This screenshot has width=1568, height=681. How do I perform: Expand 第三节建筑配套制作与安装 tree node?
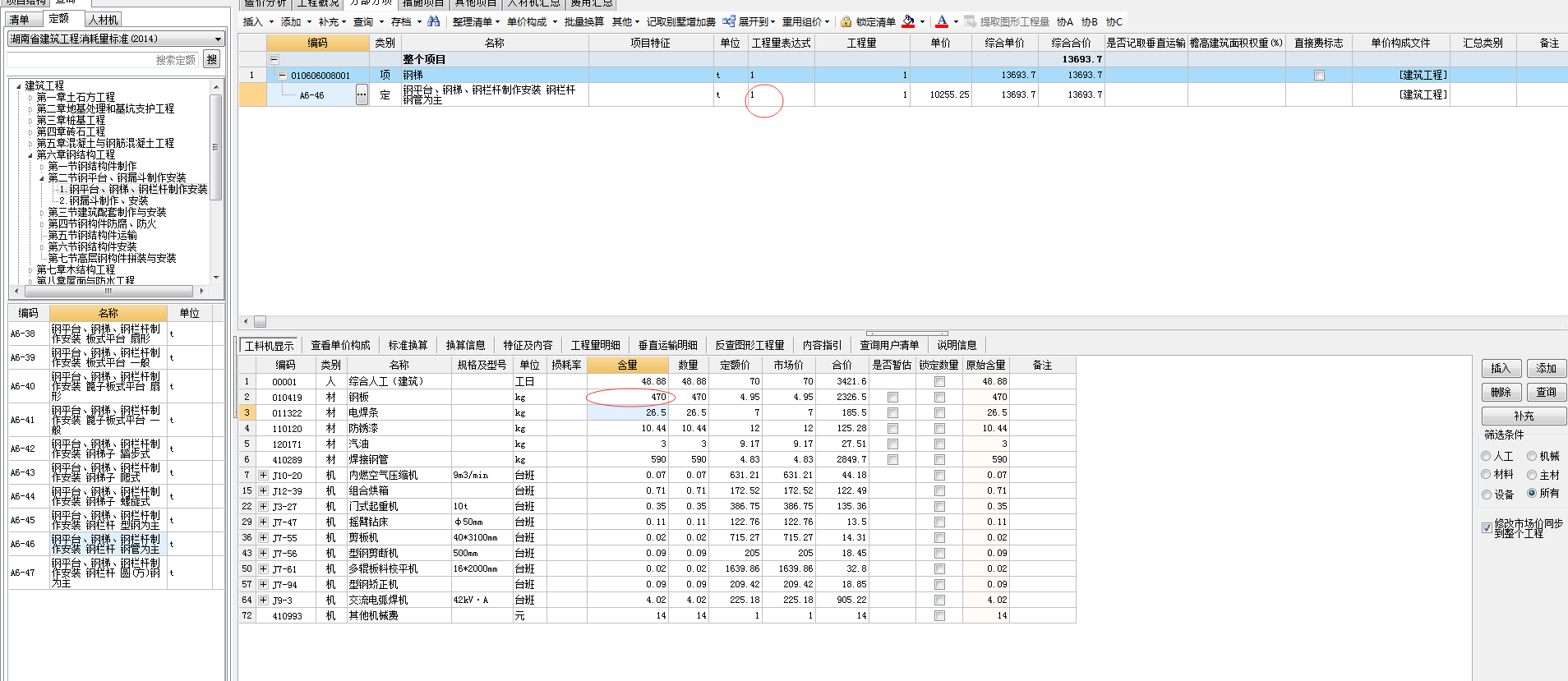tap(42, 213)
